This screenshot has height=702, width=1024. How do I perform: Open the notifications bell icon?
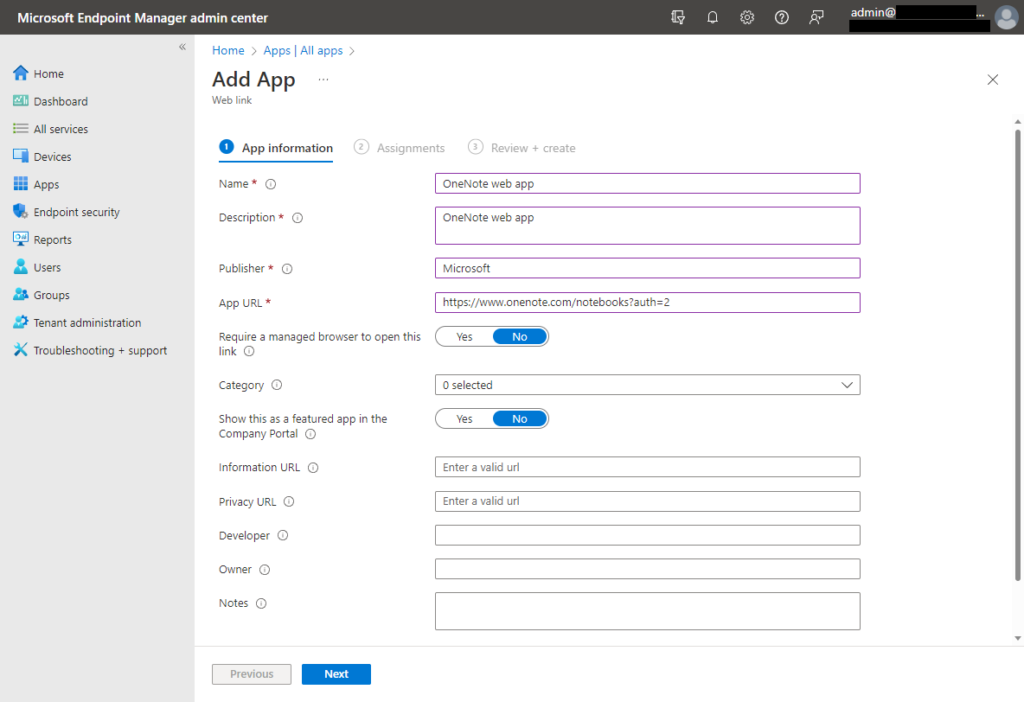coord(712,18)
